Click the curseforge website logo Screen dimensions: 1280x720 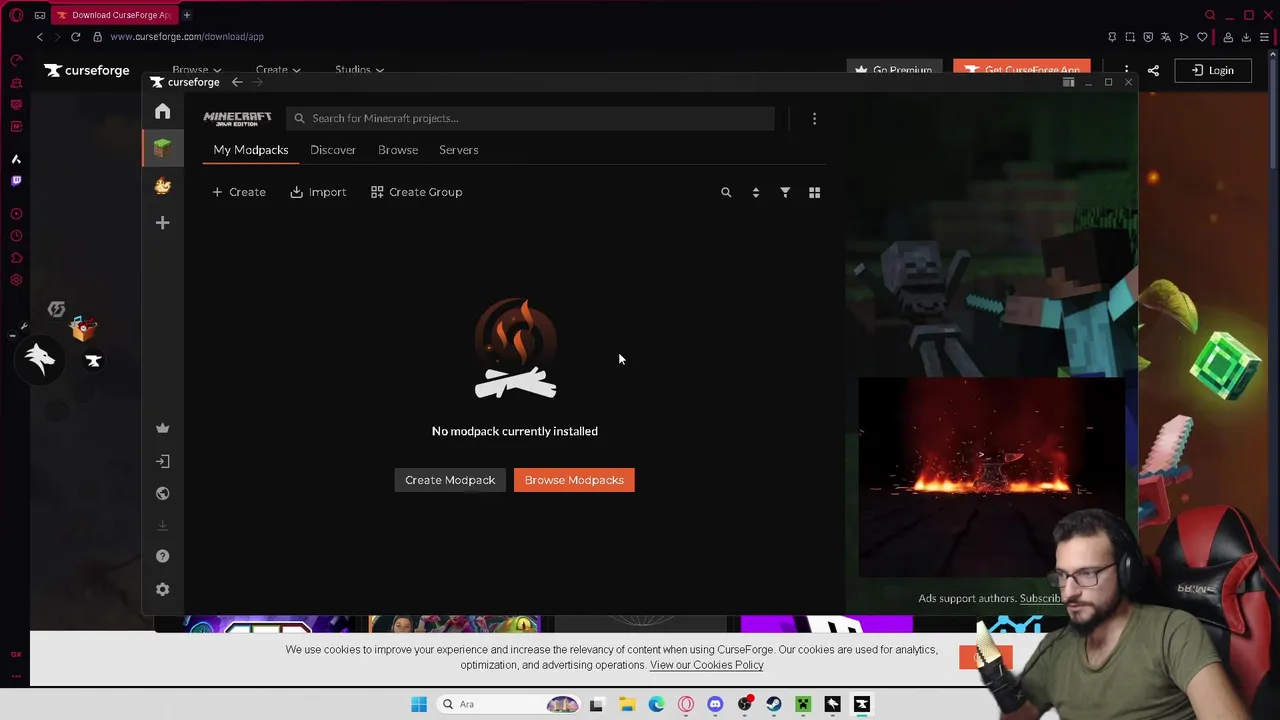pos(87,70)
